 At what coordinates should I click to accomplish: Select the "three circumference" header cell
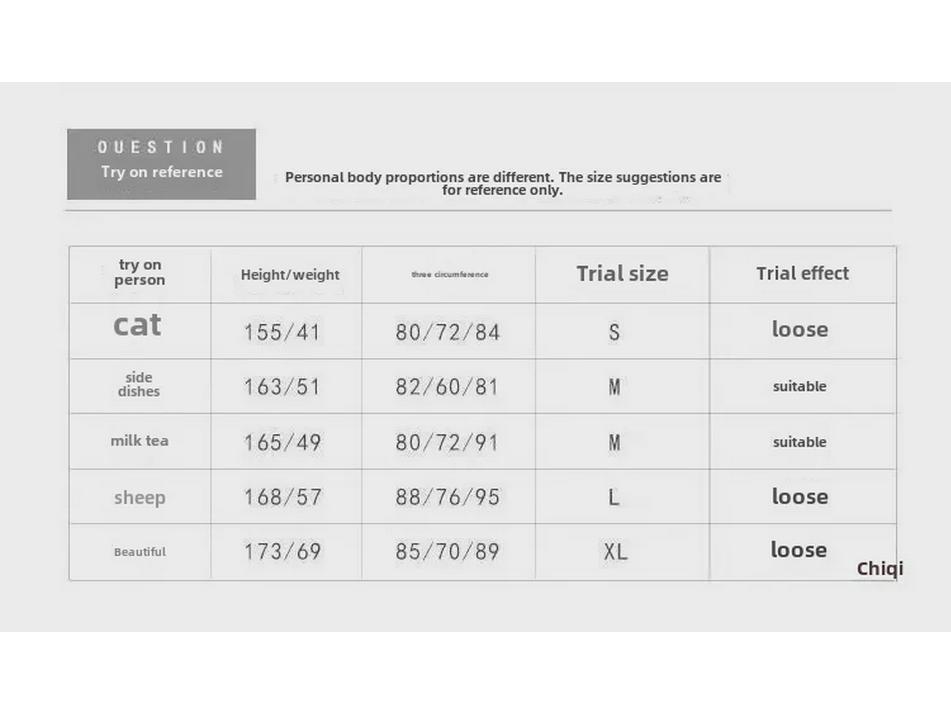click(450, 275)
